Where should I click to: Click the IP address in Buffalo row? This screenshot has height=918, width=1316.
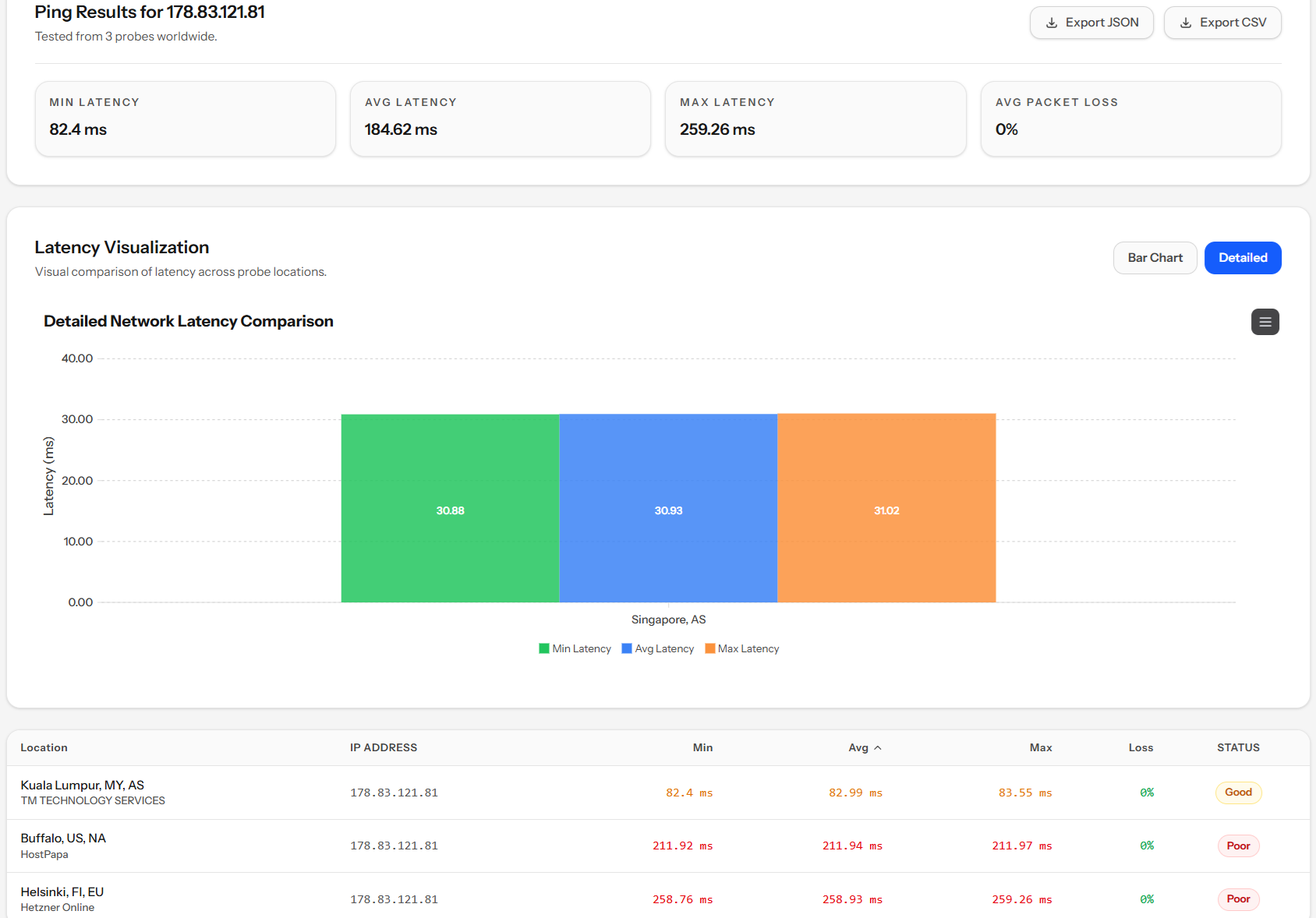(394, 846)
